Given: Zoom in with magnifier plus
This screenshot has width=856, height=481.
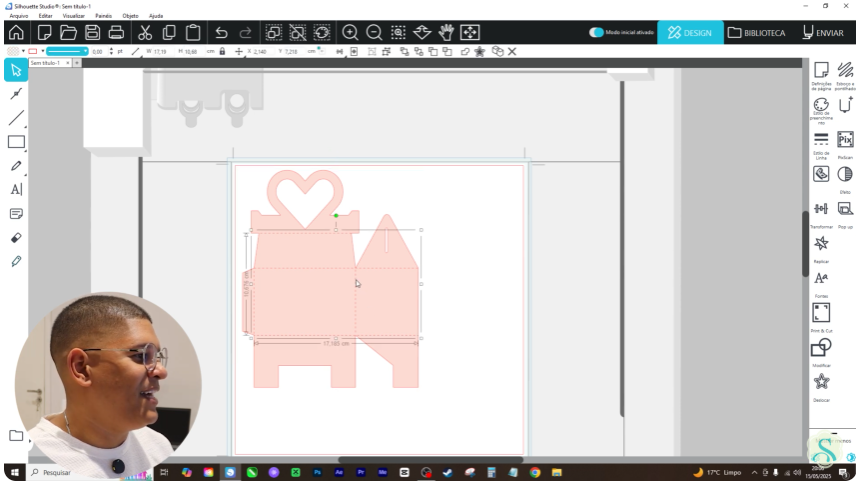Looking at the screenshot, I should click(350, 32).
